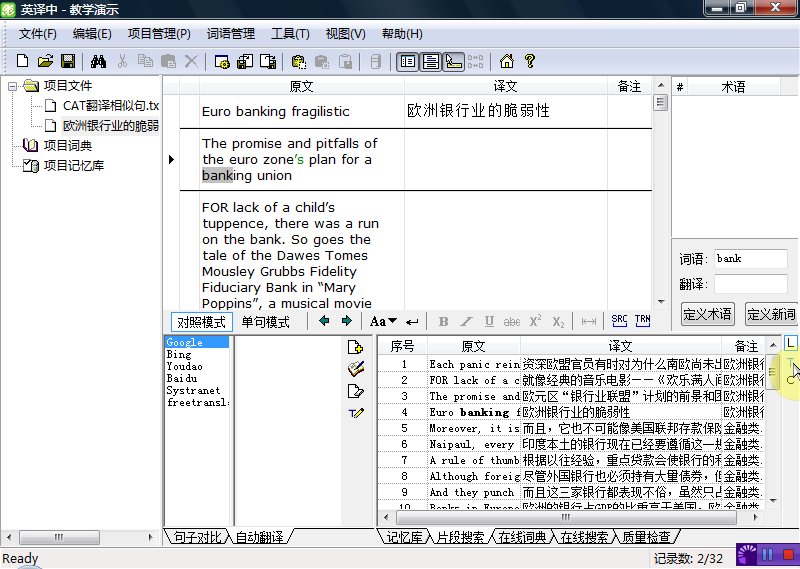
Task: Save with the floppy disk icon
Action: pyautogui.click(x=68, y=61)
